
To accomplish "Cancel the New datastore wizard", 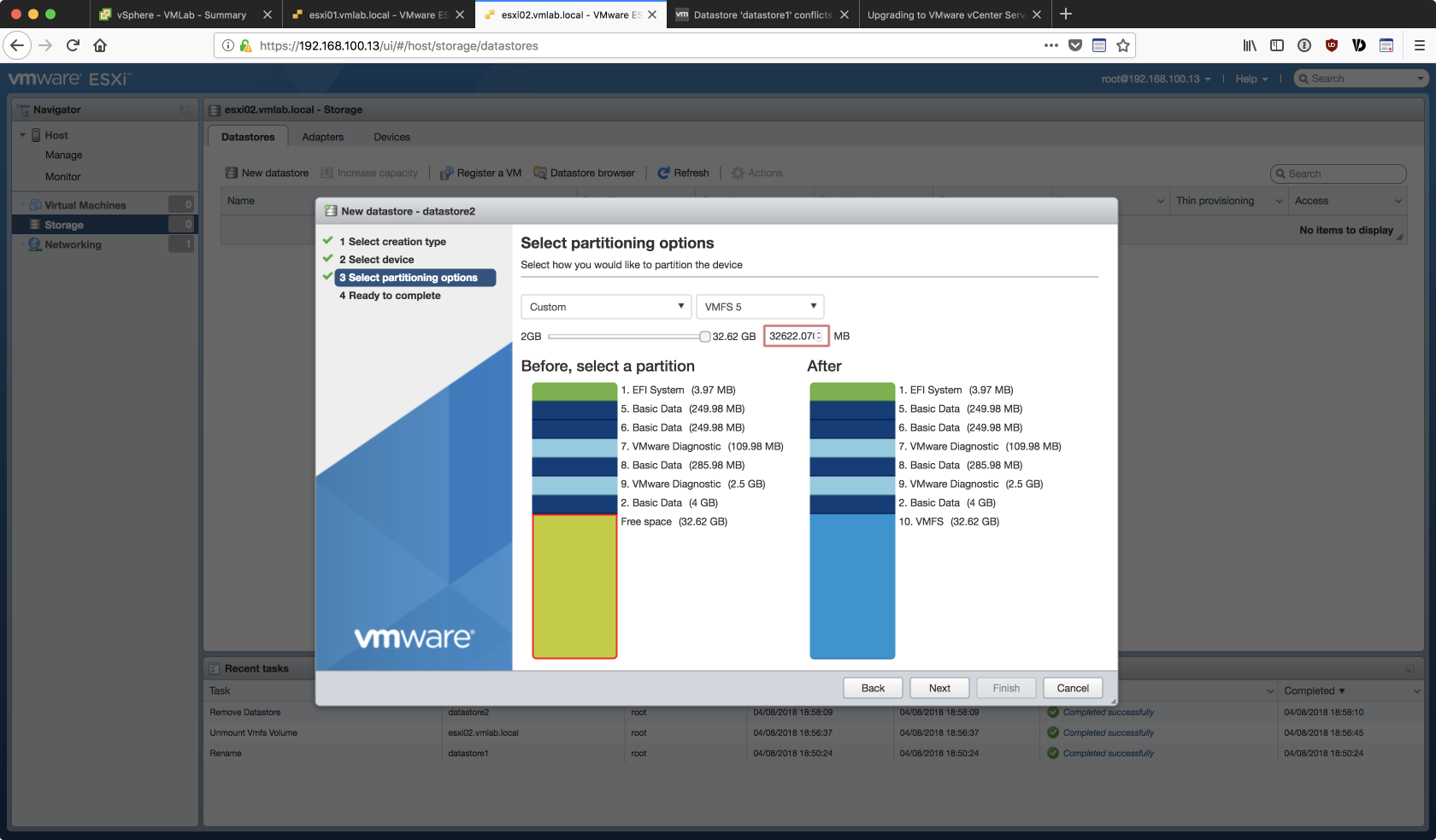I will pyautogui.click(x=1073, y=688).
